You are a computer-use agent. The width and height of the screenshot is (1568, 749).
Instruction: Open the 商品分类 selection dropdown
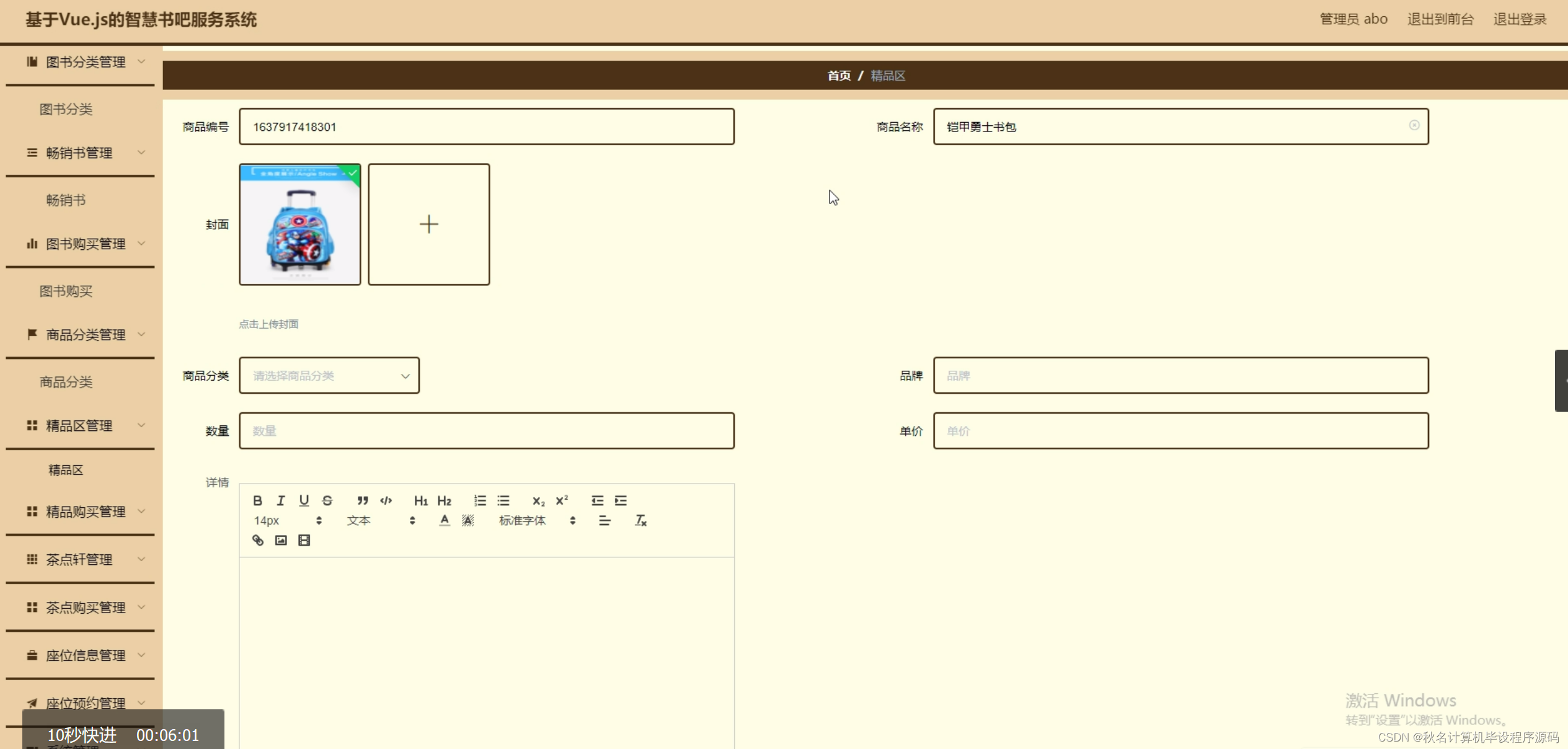pyautogui.click(x=329, y=375)
